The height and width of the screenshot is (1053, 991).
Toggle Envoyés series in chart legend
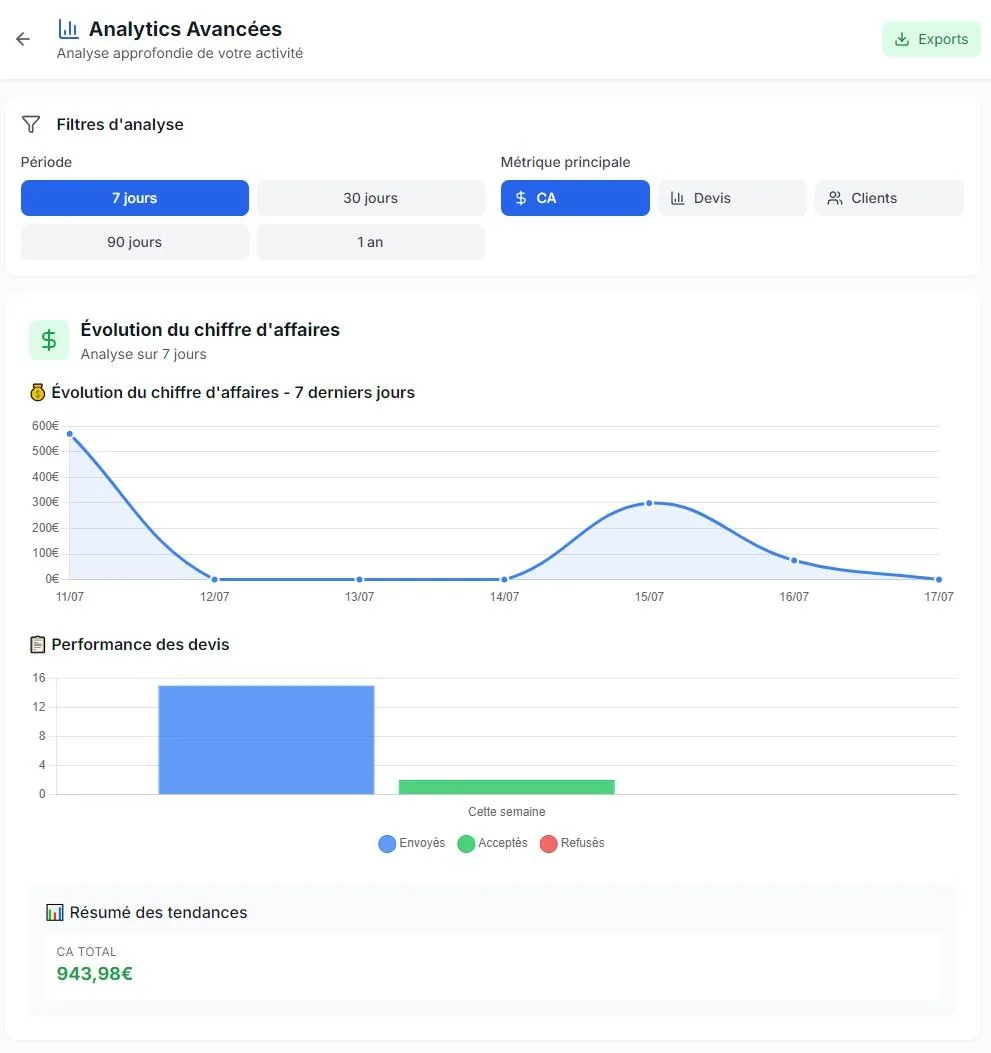coord(412,843)
